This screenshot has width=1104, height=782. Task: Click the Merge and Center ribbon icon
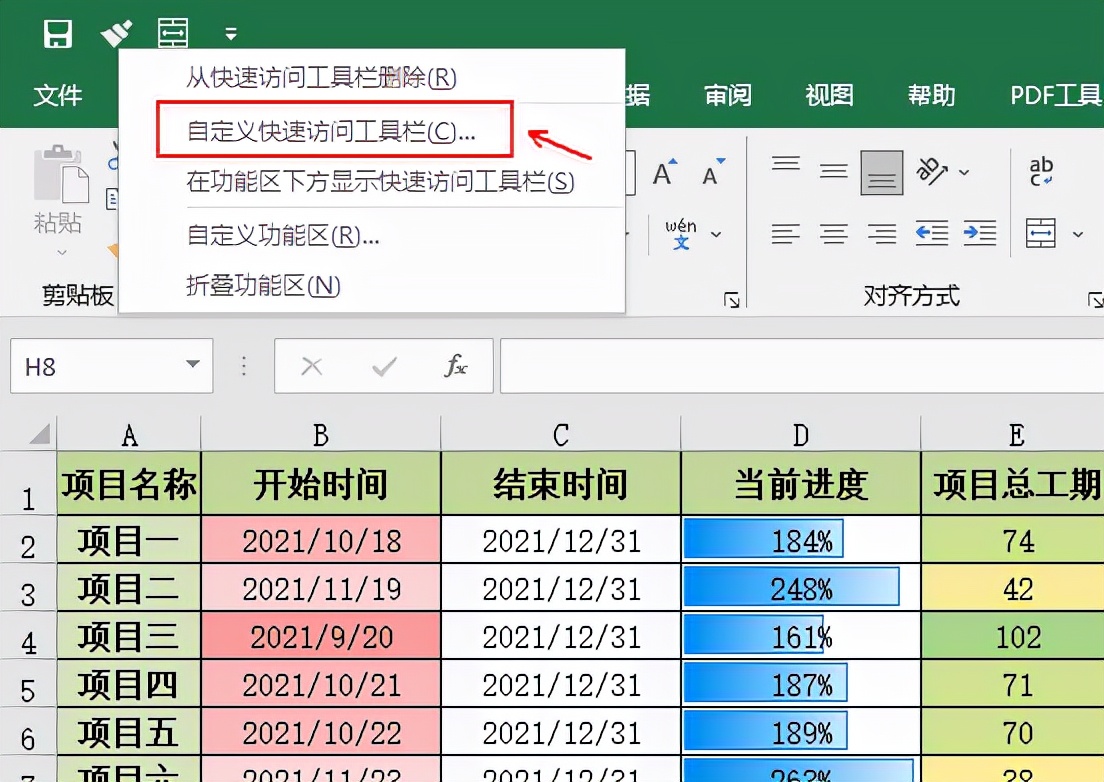[1041, 233]
